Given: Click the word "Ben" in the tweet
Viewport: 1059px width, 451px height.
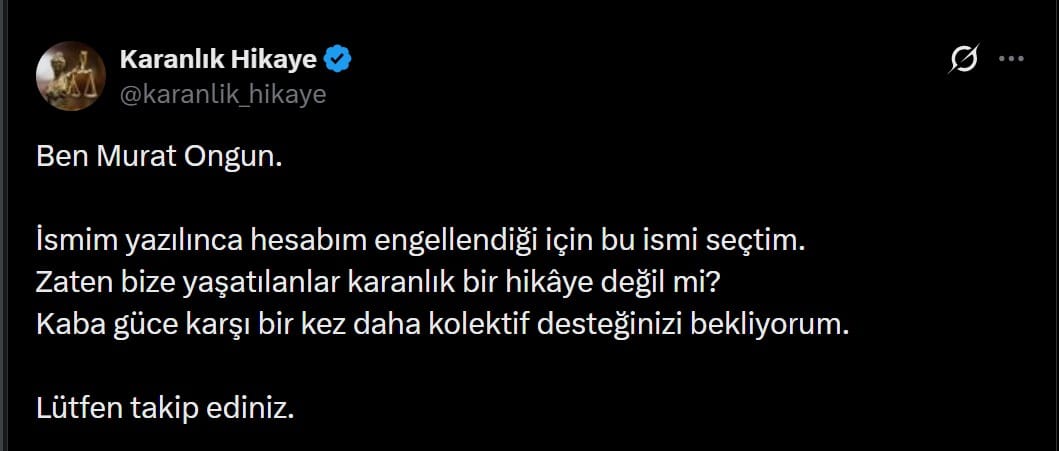Looking at the screenshot, I should point(57,157).
